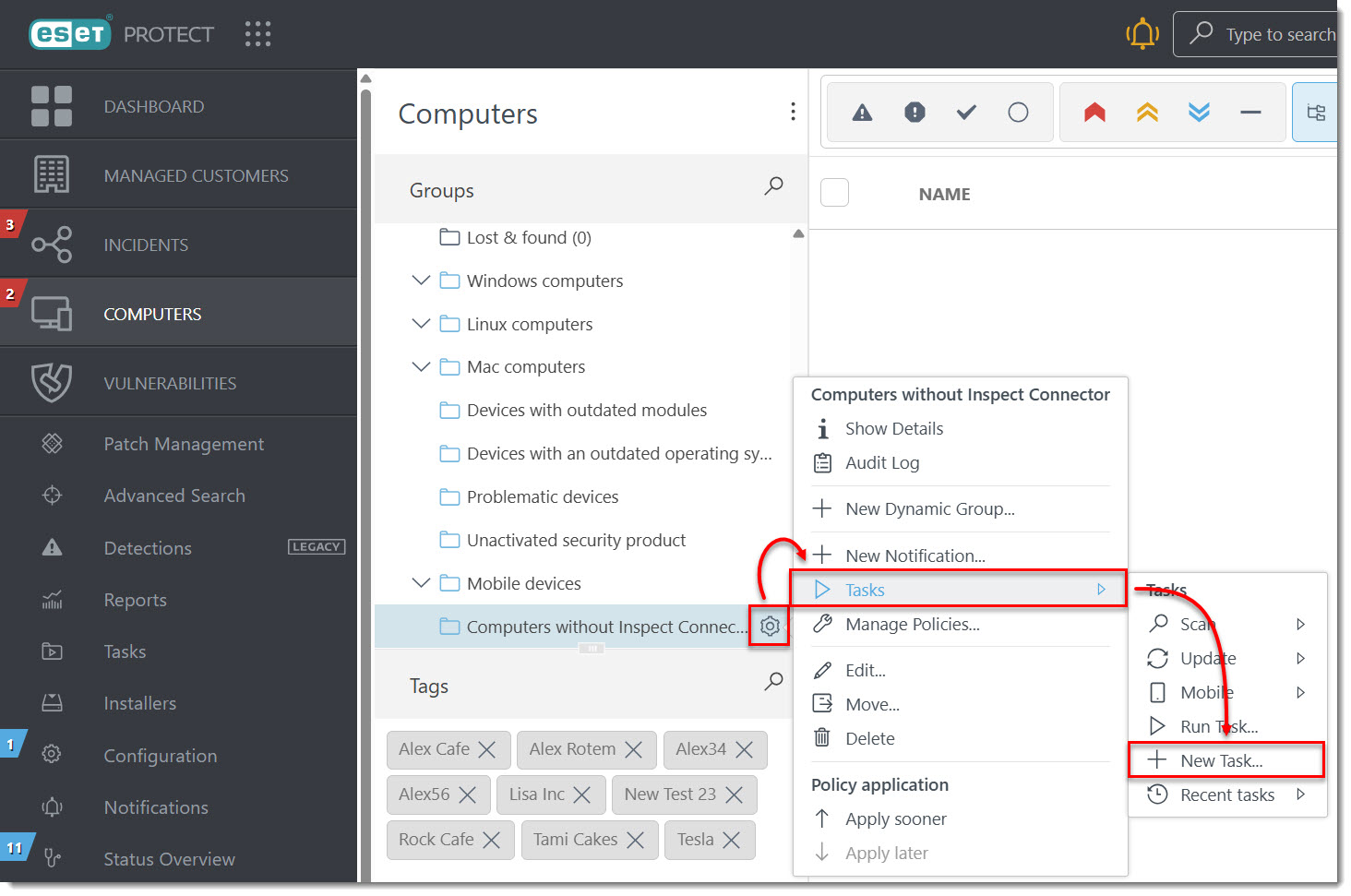Click the Installers icon in sidebar
The image size is (1351, 896).
[x=53, y=703]
